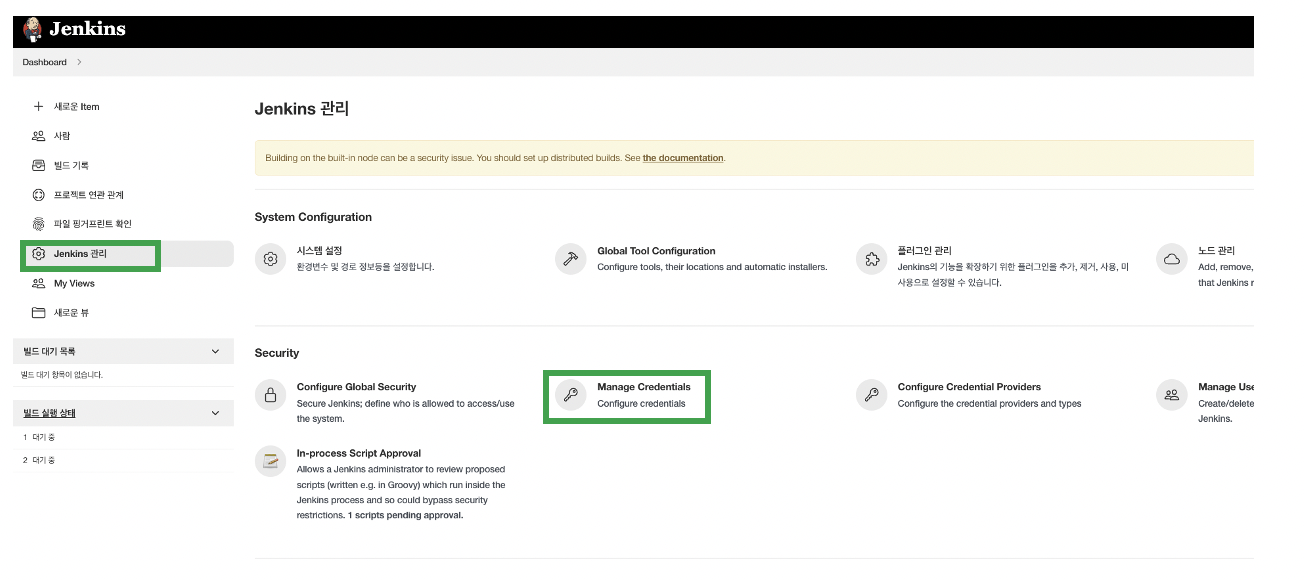Click the puzzle icon for 플러그인 관리

[x=872, y=259]
